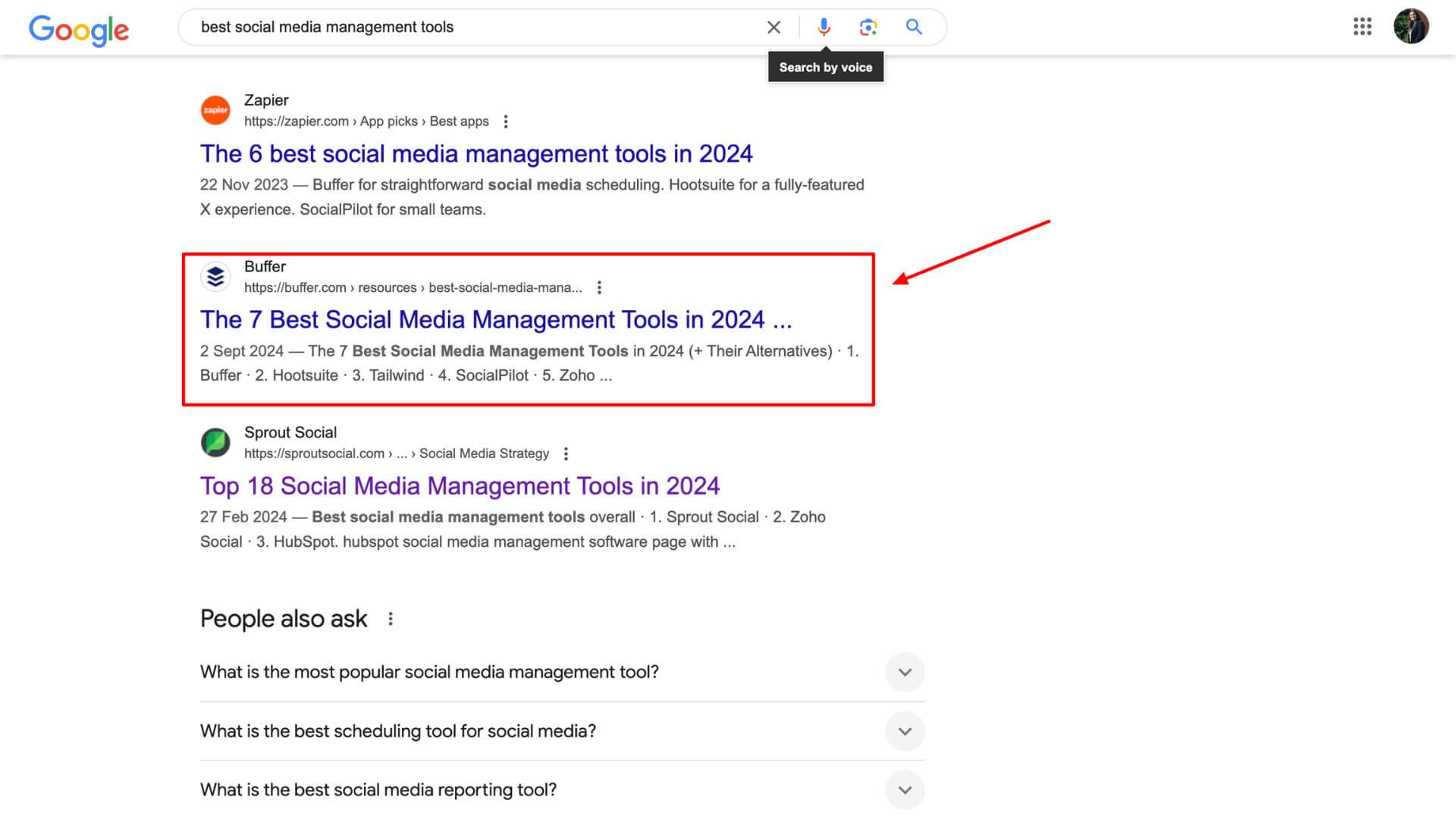Open more options for Sprout Social result
The width and height of the screenshot is (1456, 819).
tap(566, 453)
